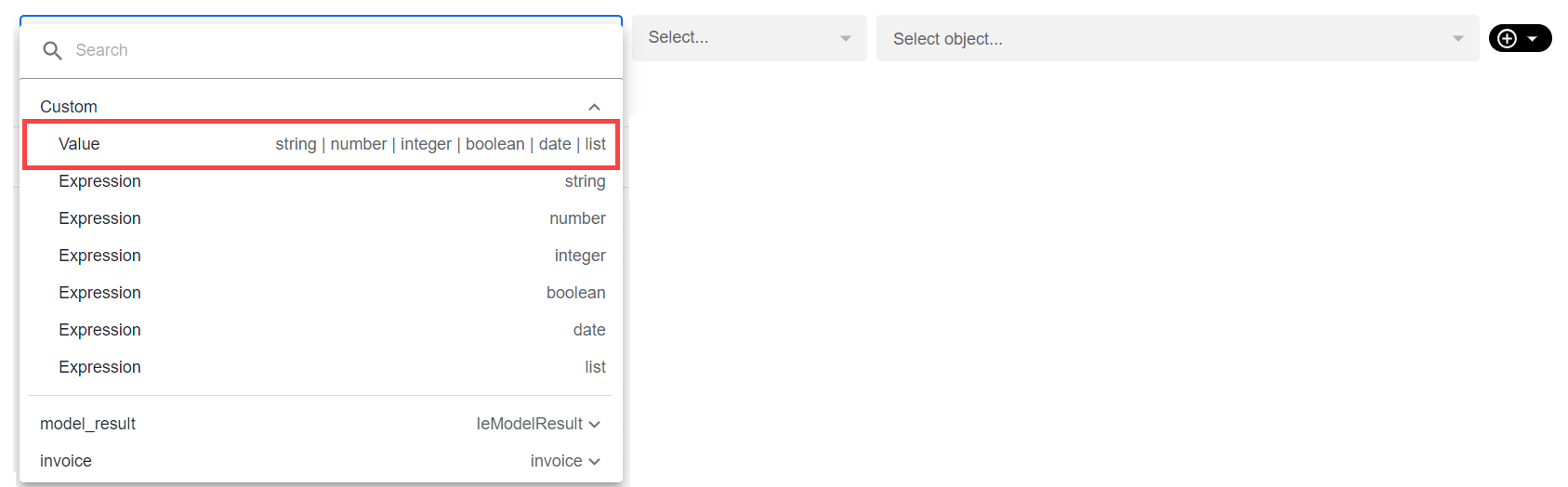The width and height of the screenshot is (1568, 487).
Task: Expand the invoice entry chevron
Action: pyautogui.click(x=595, y=462)
